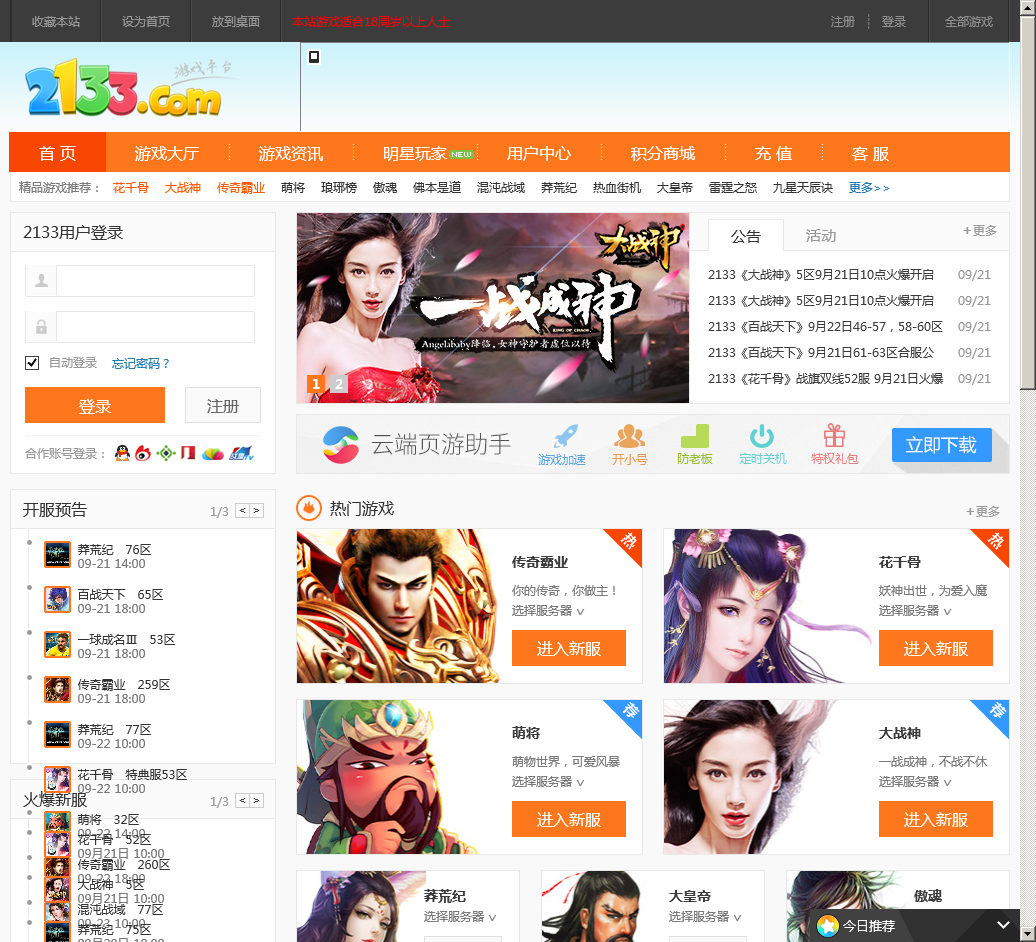Switch to the 活动 tab
The width and height of the screenshot is (1036, 942).
821,236
